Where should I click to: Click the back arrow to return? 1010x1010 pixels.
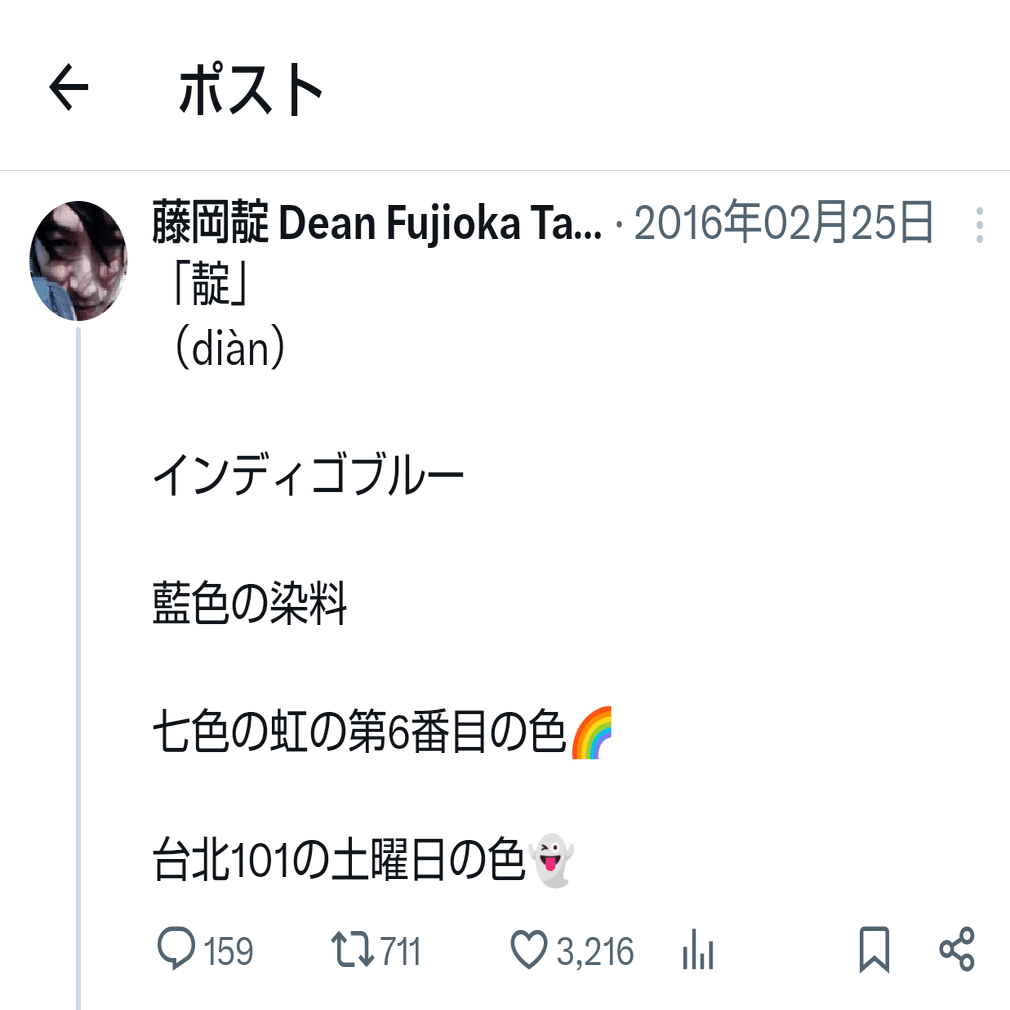pyautogui.click(x=66, y=89)
